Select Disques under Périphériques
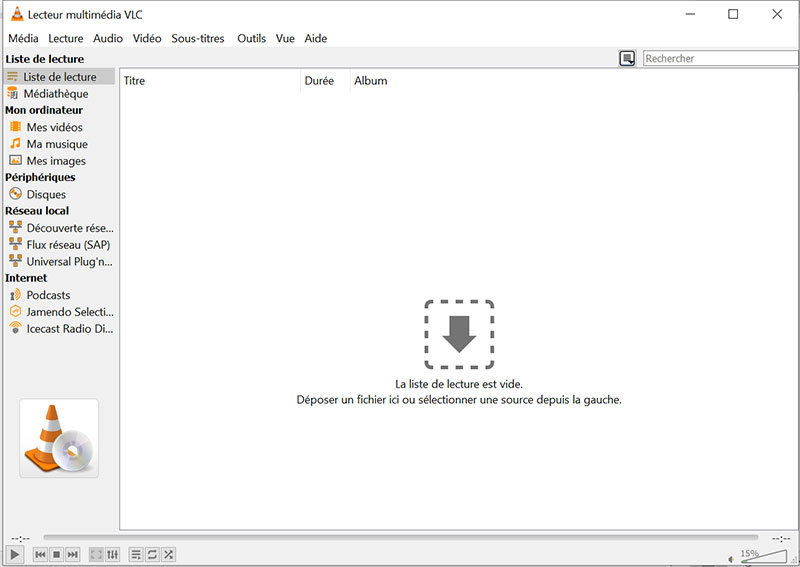Screen dimensions: 800x567 [x=46, y=194]
